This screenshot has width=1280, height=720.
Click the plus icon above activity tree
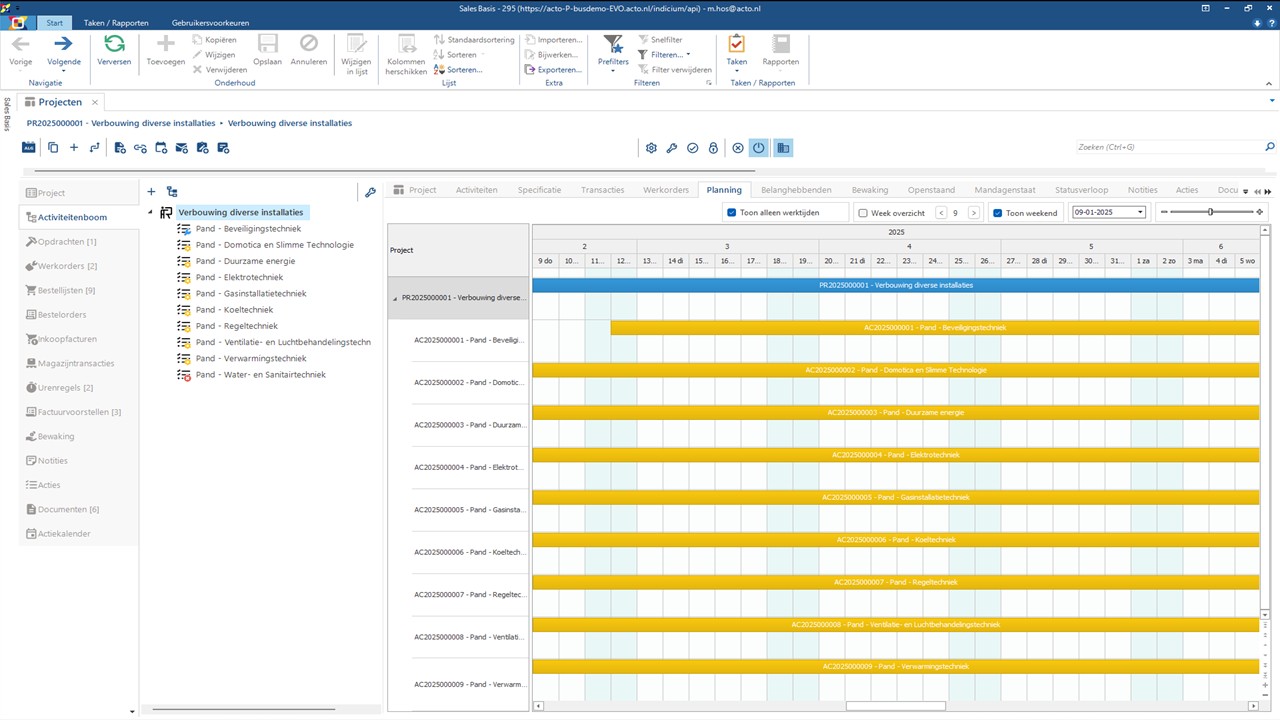click(x=151, y=192)
